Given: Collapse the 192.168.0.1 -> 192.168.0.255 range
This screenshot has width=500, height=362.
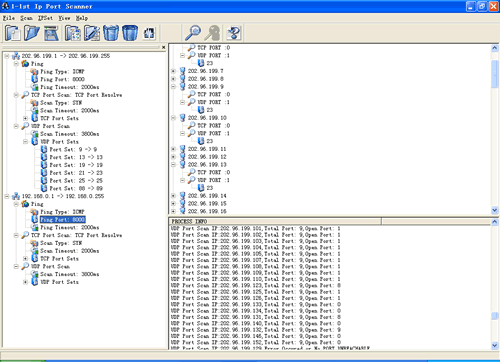Looking at the screenshot, I should (7, 196).
